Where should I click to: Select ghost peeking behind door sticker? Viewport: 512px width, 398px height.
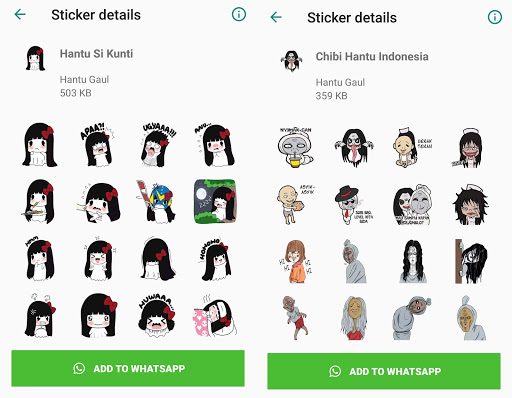pos(471,261)
